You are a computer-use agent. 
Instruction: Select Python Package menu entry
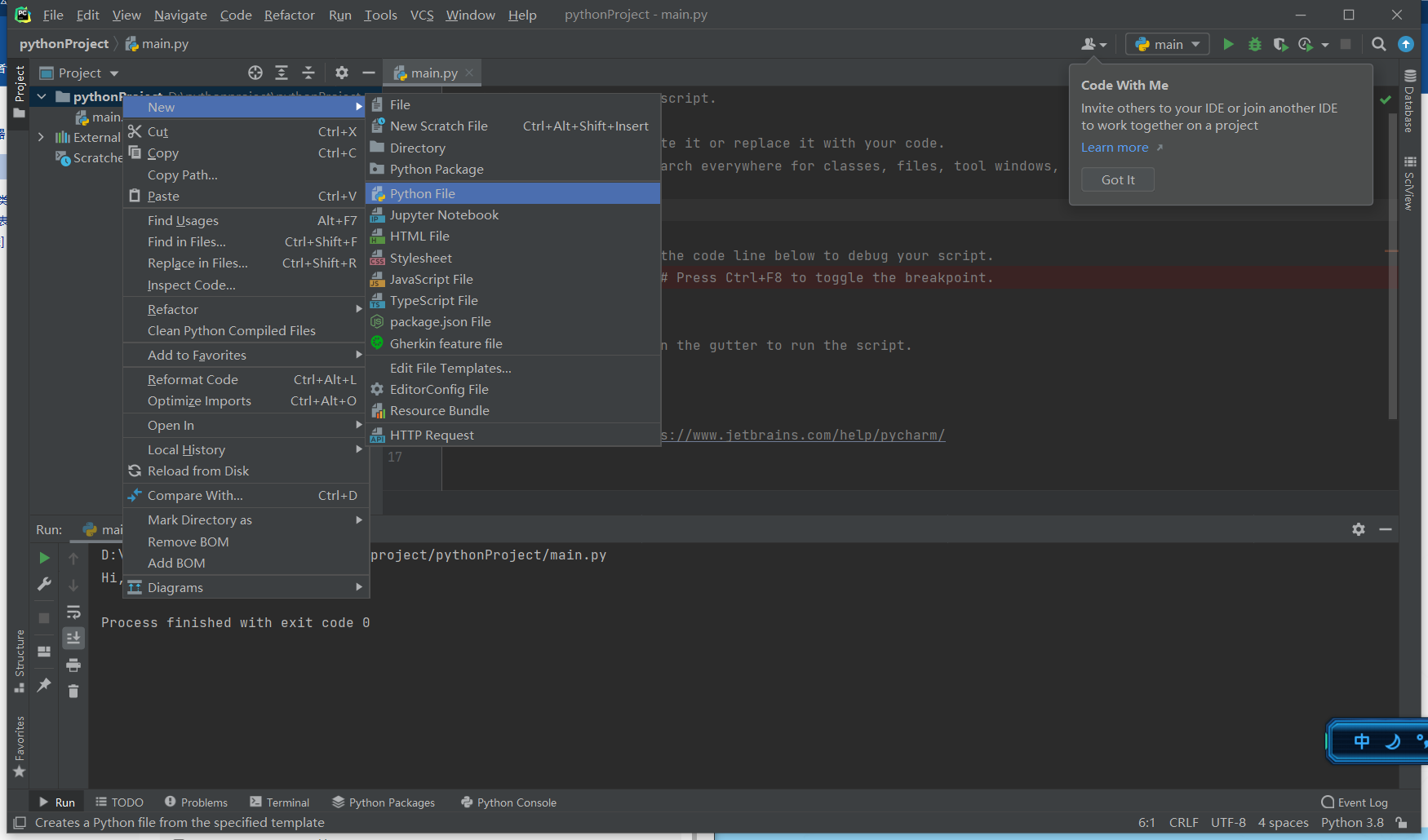[513, 169]
